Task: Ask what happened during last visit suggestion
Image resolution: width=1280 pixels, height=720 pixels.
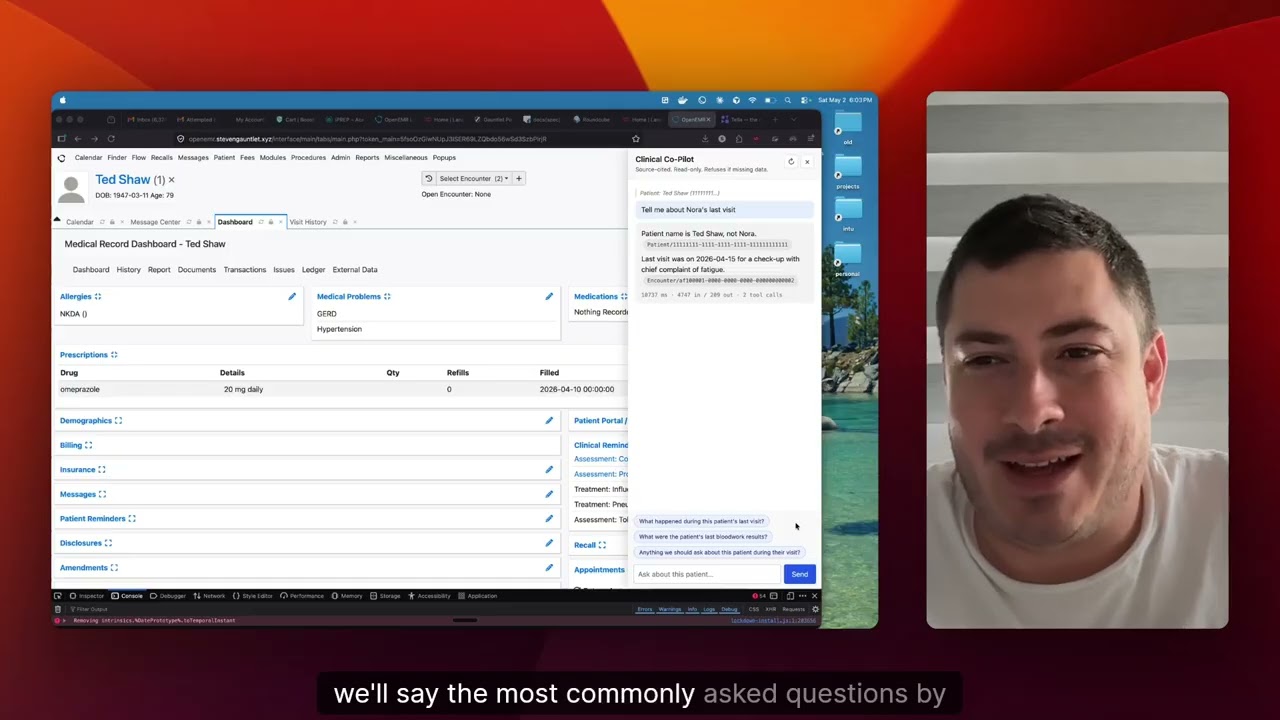Action: pos(701,521)
